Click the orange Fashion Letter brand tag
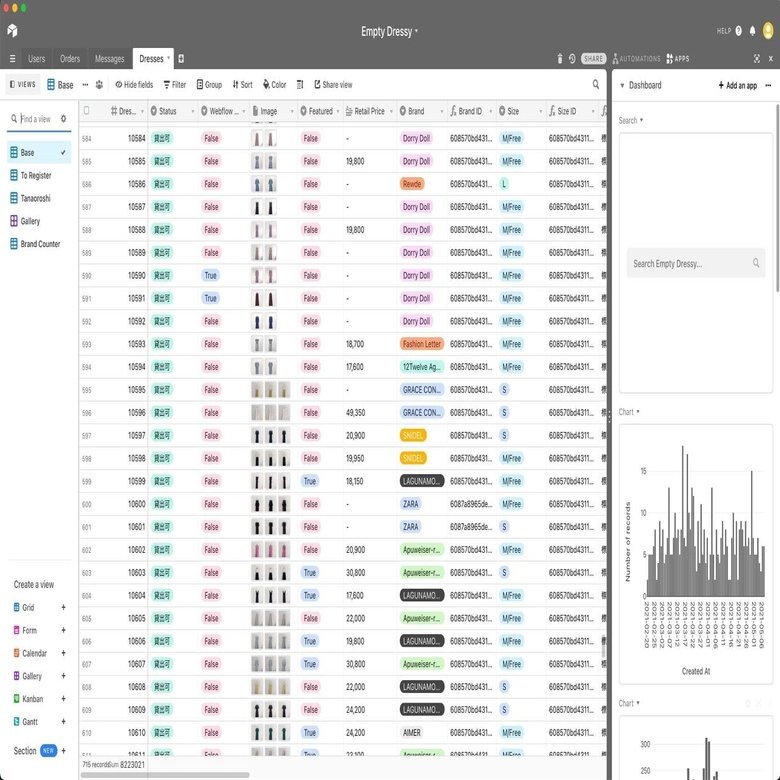Viewport: 780px width, 780px height. click(x=422, y=344)
